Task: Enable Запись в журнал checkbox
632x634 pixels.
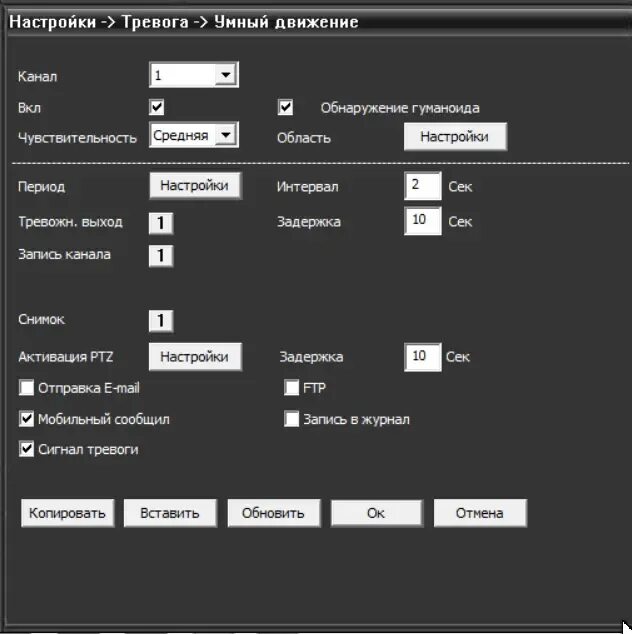Action: pos(292,419)
